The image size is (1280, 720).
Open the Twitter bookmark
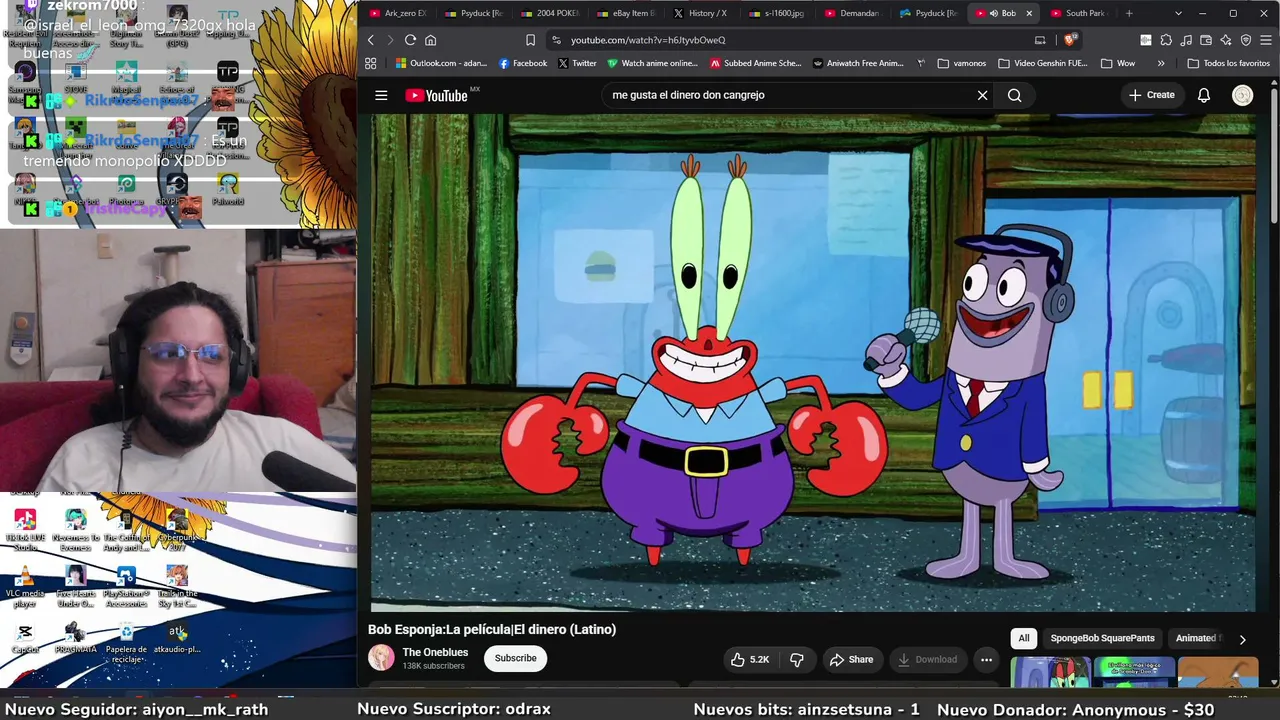tap(577, 63)
